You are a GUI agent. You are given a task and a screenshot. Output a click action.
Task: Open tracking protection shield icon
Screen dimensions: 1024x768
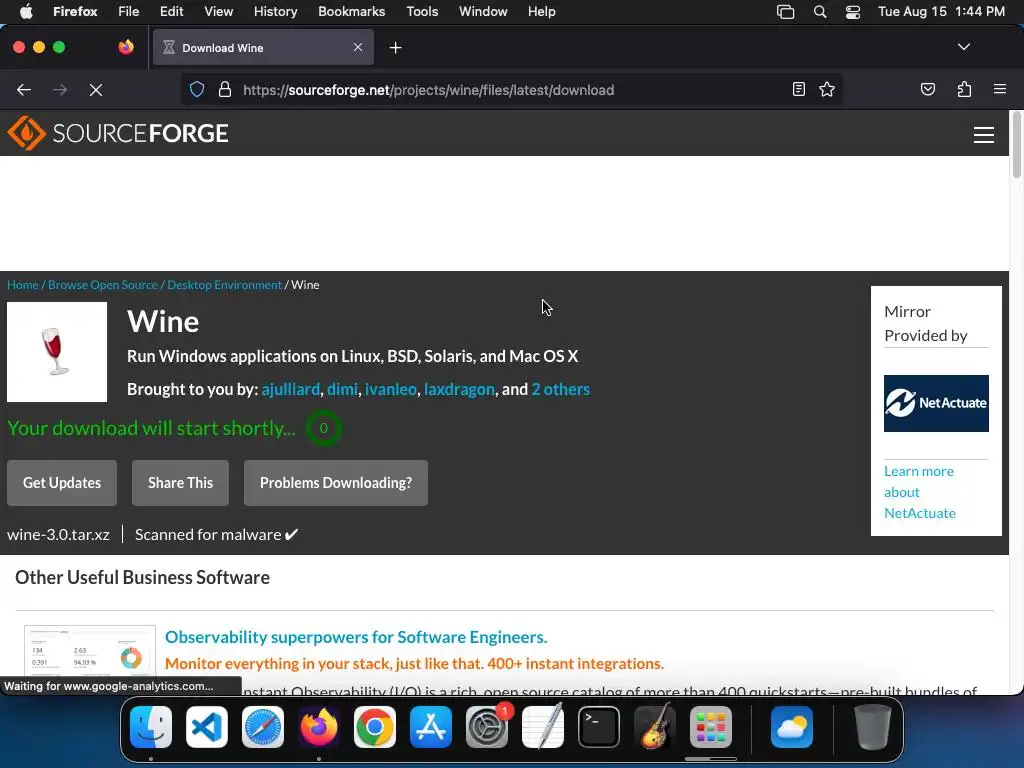pos(197,89)
